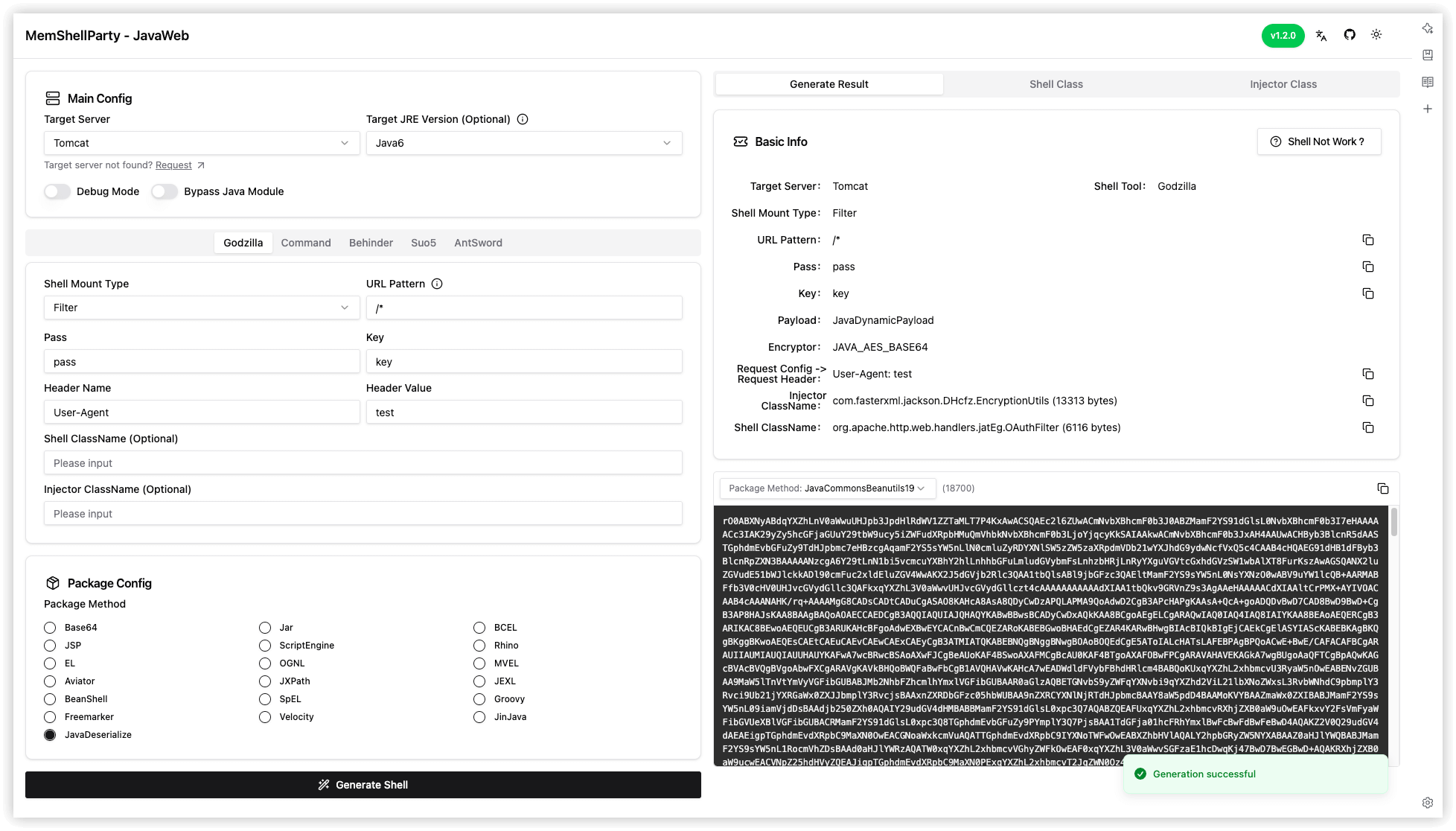
Task: Open the Generate Result tab
Action: tap(829, 84)
